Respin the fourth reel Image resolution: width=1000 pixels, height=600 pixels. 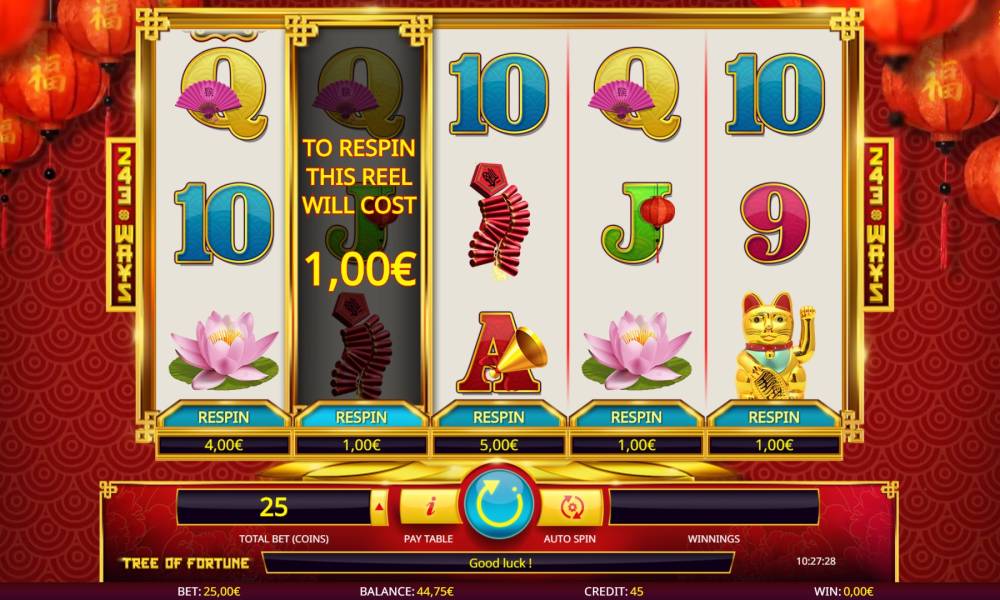tap(636, 417)
